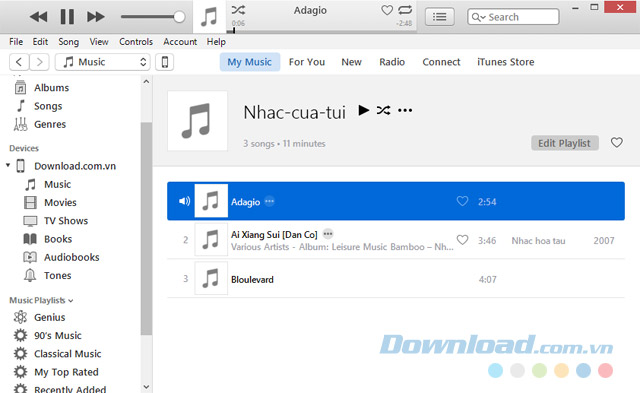640x393 pixels.
Task: Click into the Search field
Action: (x=513, y=17)
